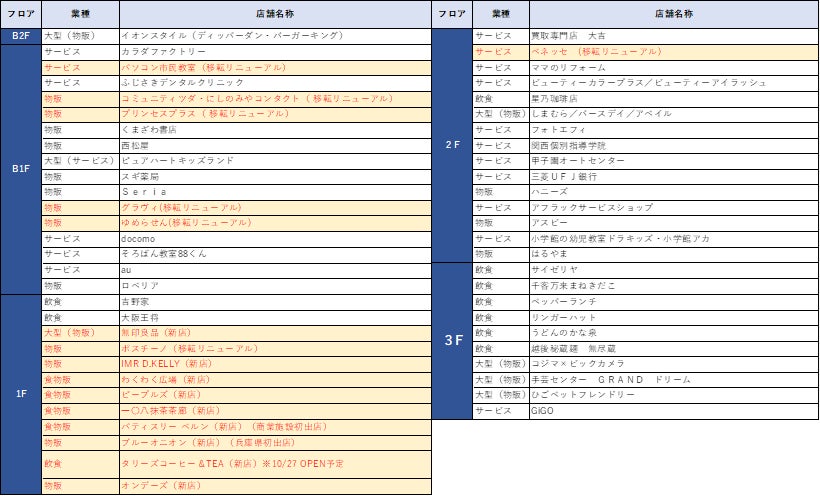Click the 'コジマ×ビックカメラ' cell
This screenshot has width=820, height=496.
click(674, 364)
